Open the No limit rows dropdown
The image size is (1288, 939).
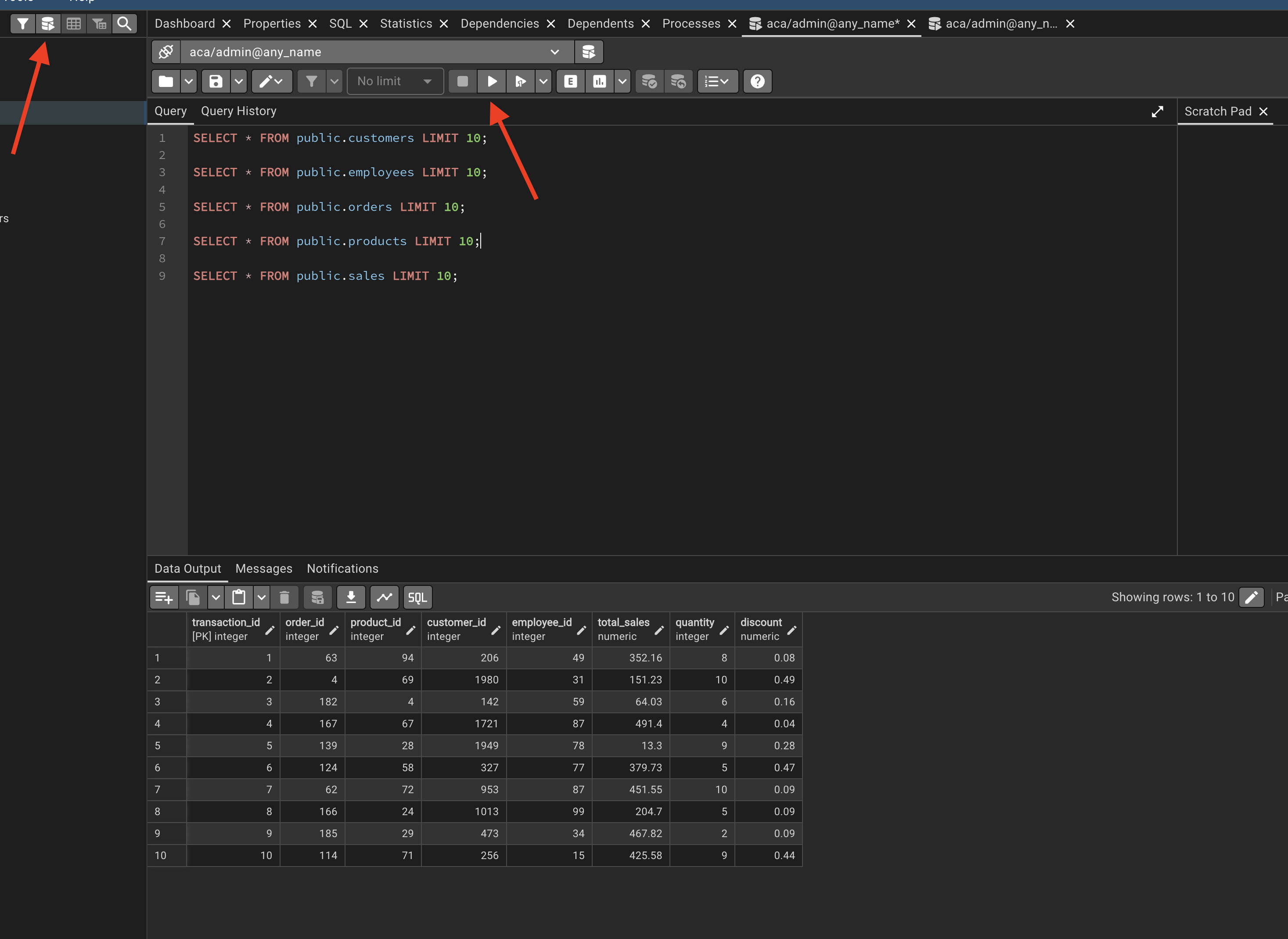[395, 81]
